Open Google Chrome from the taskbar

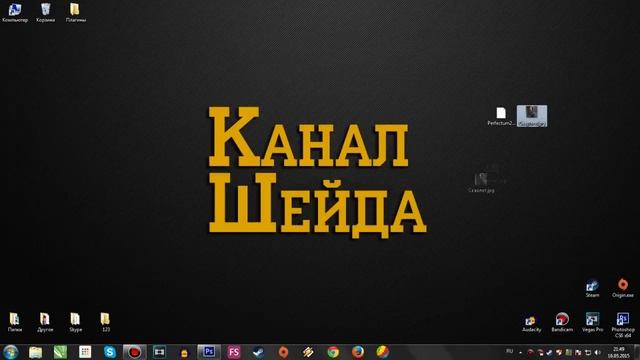[333, 352]
